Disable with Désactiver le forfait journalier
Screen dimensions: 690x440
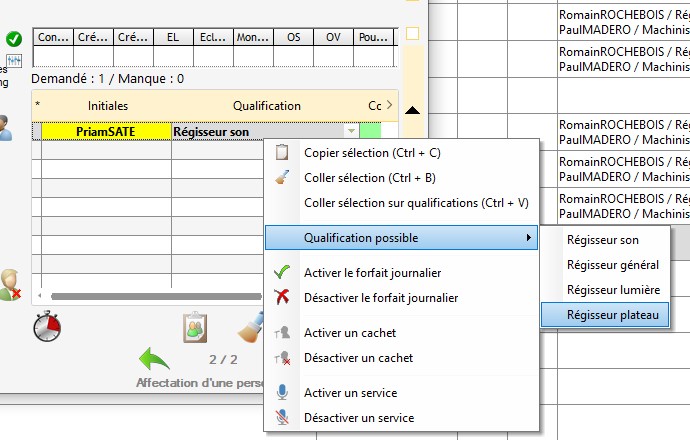(x=381, y=297)
